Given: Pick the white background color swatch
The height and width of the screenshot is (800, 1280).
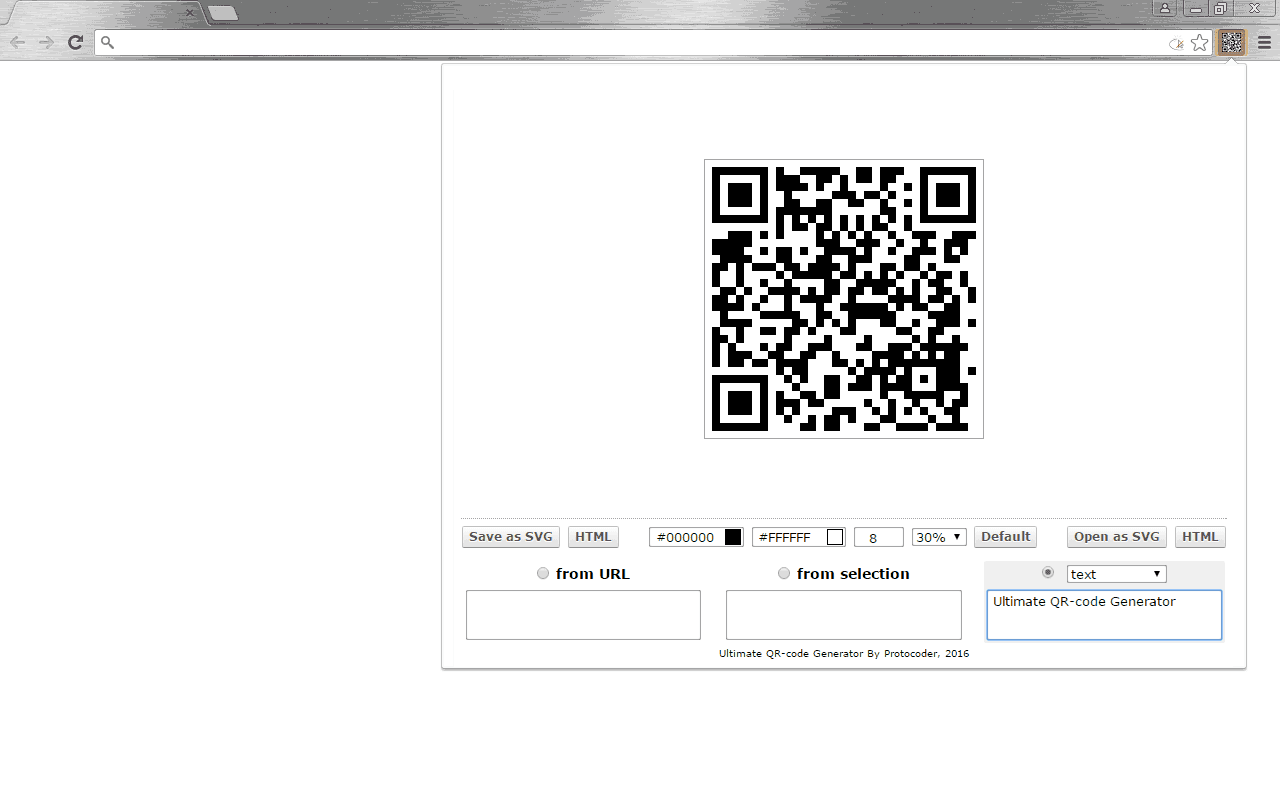Looking at the screenshot, I should point(835,537).
